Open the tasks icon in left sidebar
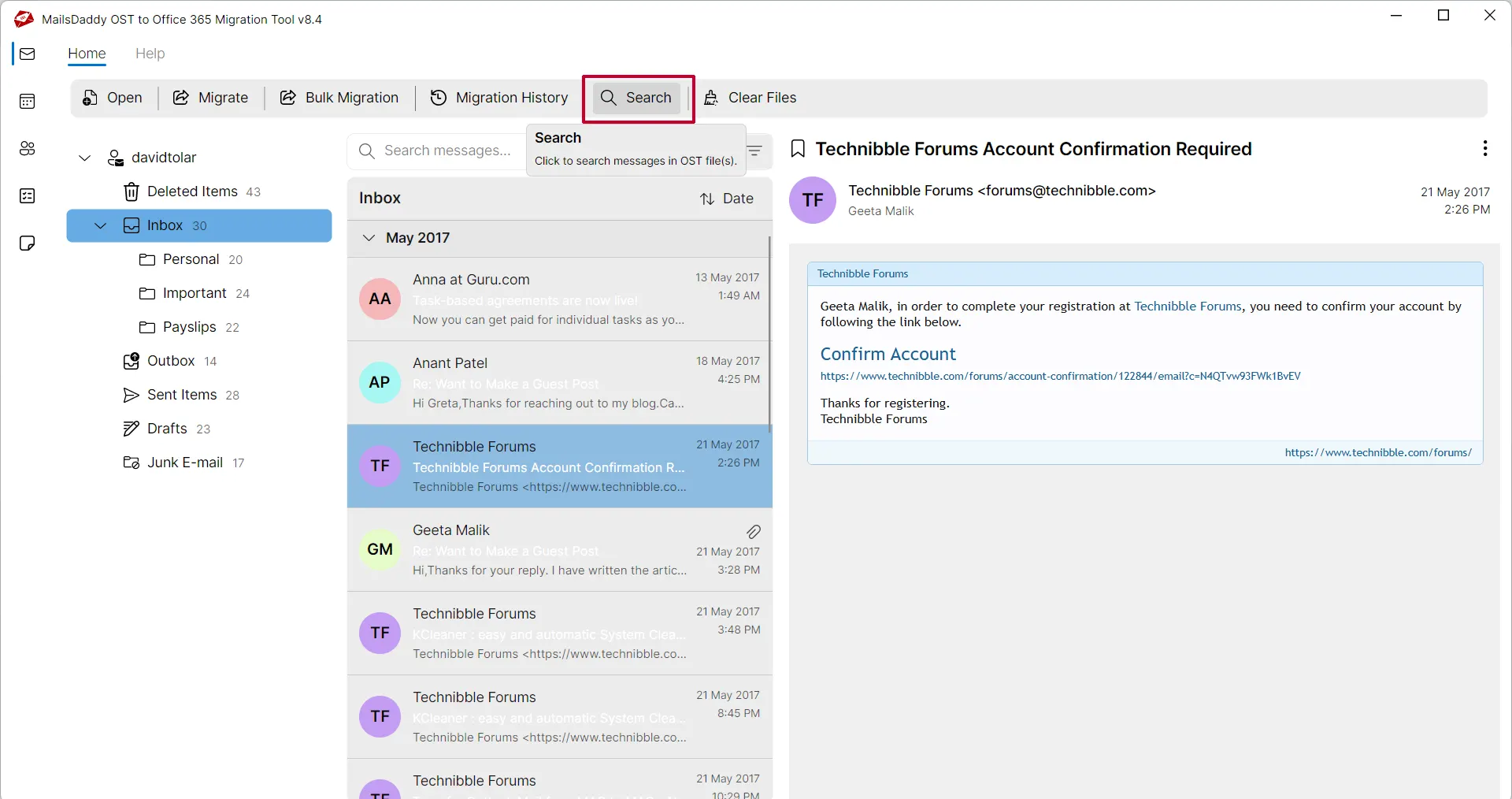Image resolution: width=1512 pixels, height=799 pixels. coord(28,195)
